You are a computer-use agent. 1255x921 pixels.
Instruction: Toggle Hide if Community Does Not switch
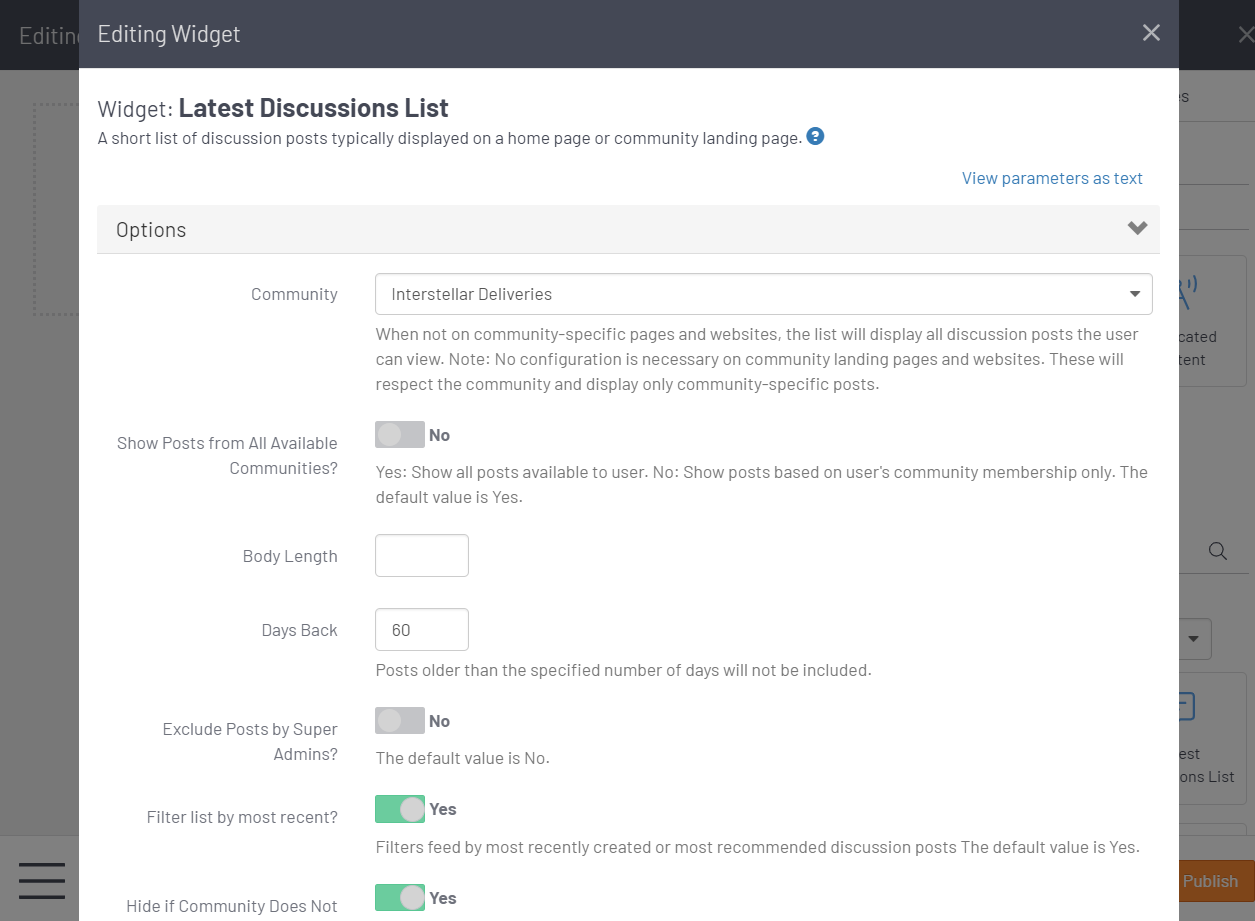click(400, 898)
